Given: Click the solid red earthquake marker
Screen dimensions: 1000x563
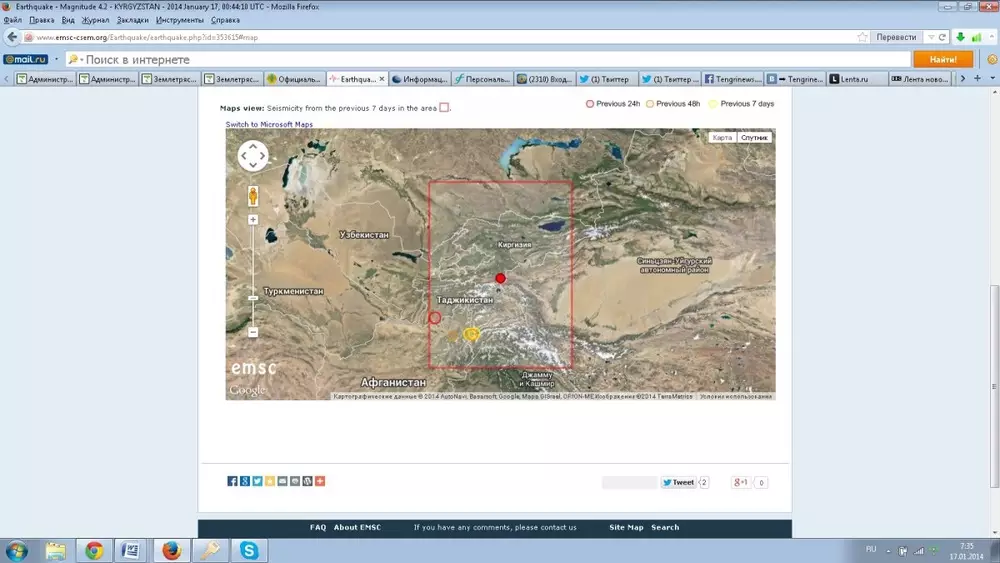Looking at the screenshot, I should click(x=501, y=278).
